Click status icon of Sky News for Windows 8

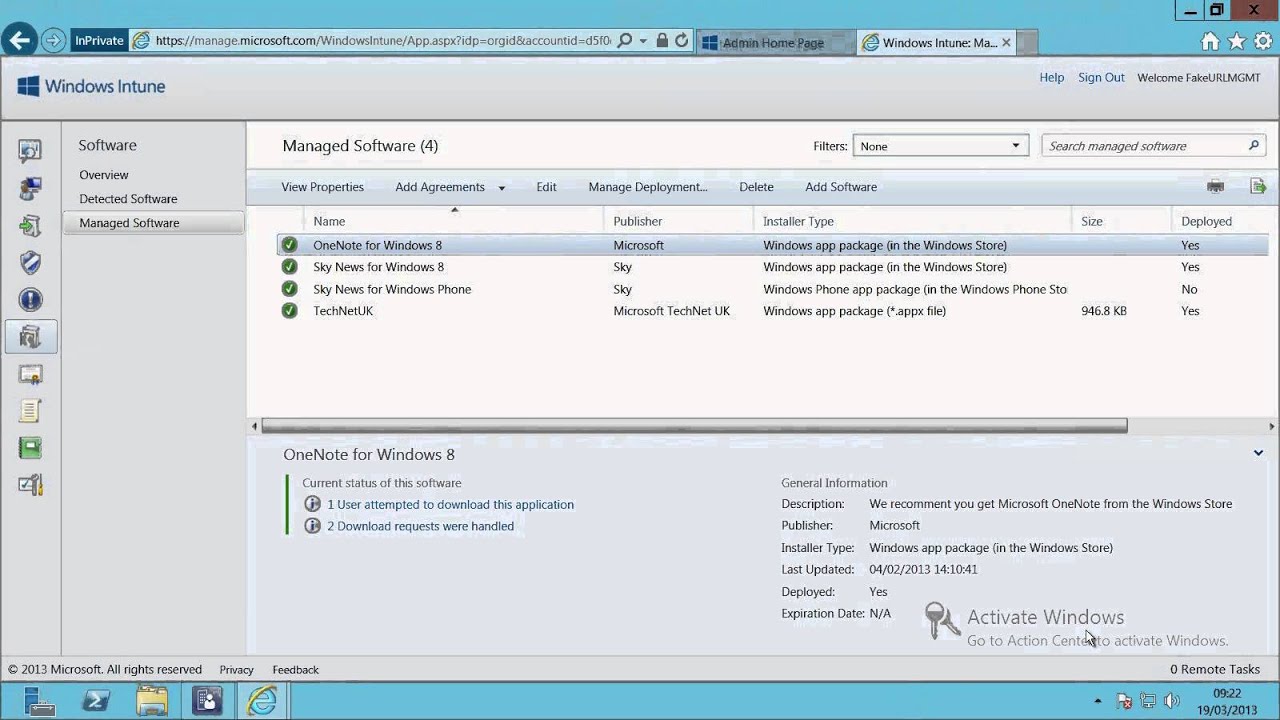point(289,267)
